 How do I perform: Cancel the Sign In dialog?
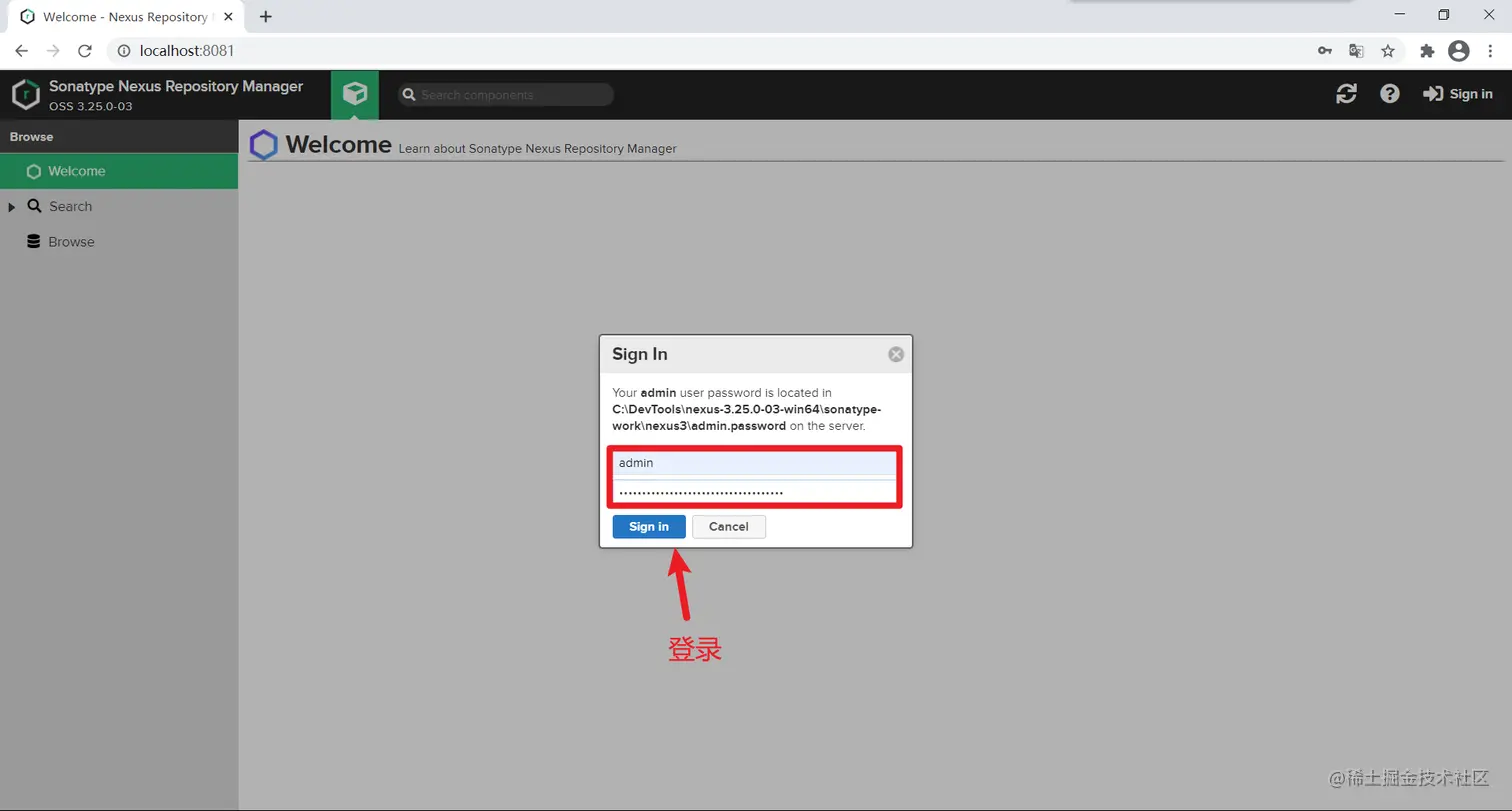point(729,527)
